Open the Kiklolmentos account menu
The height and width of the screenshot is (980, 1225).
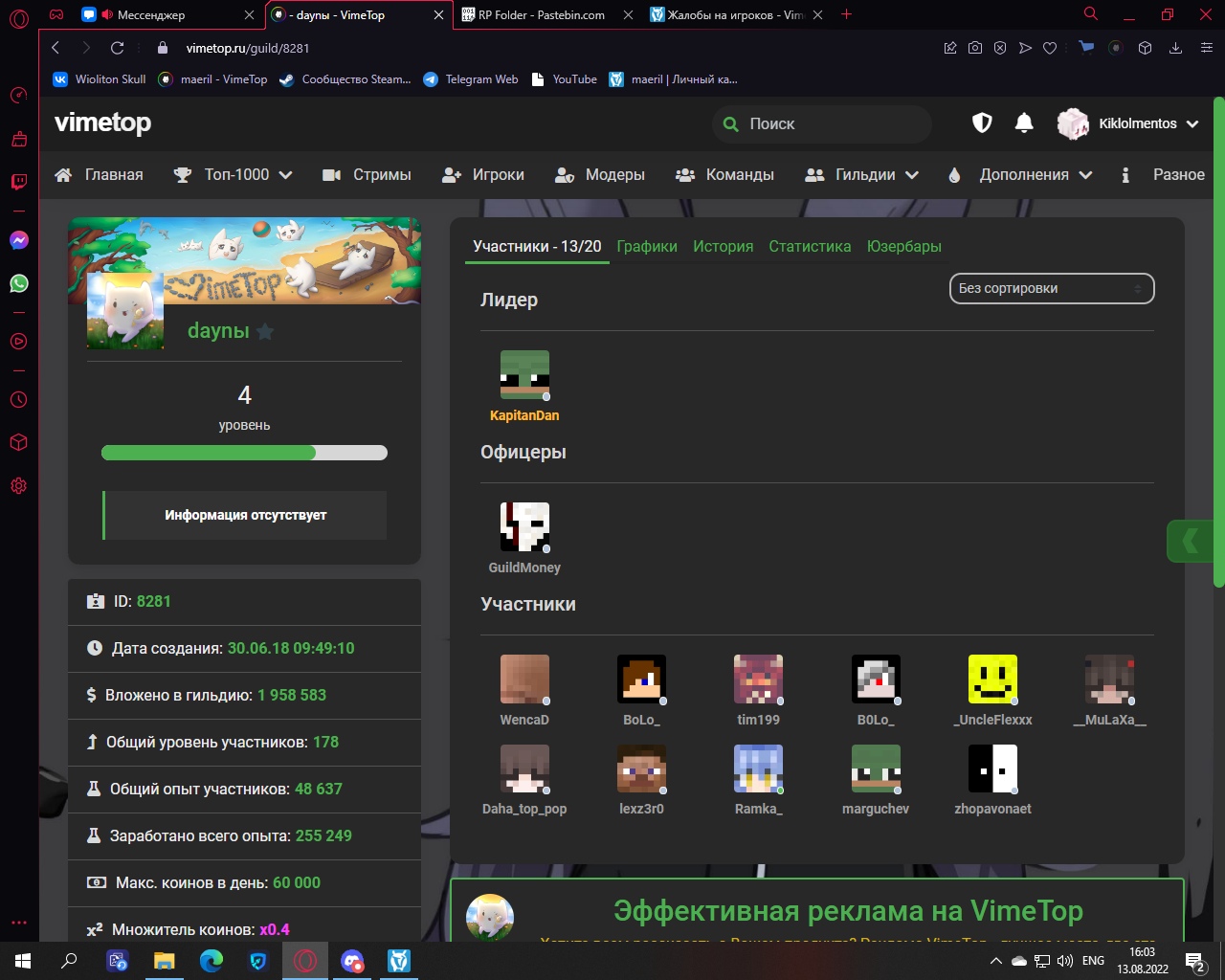(x=1128, y=124)
